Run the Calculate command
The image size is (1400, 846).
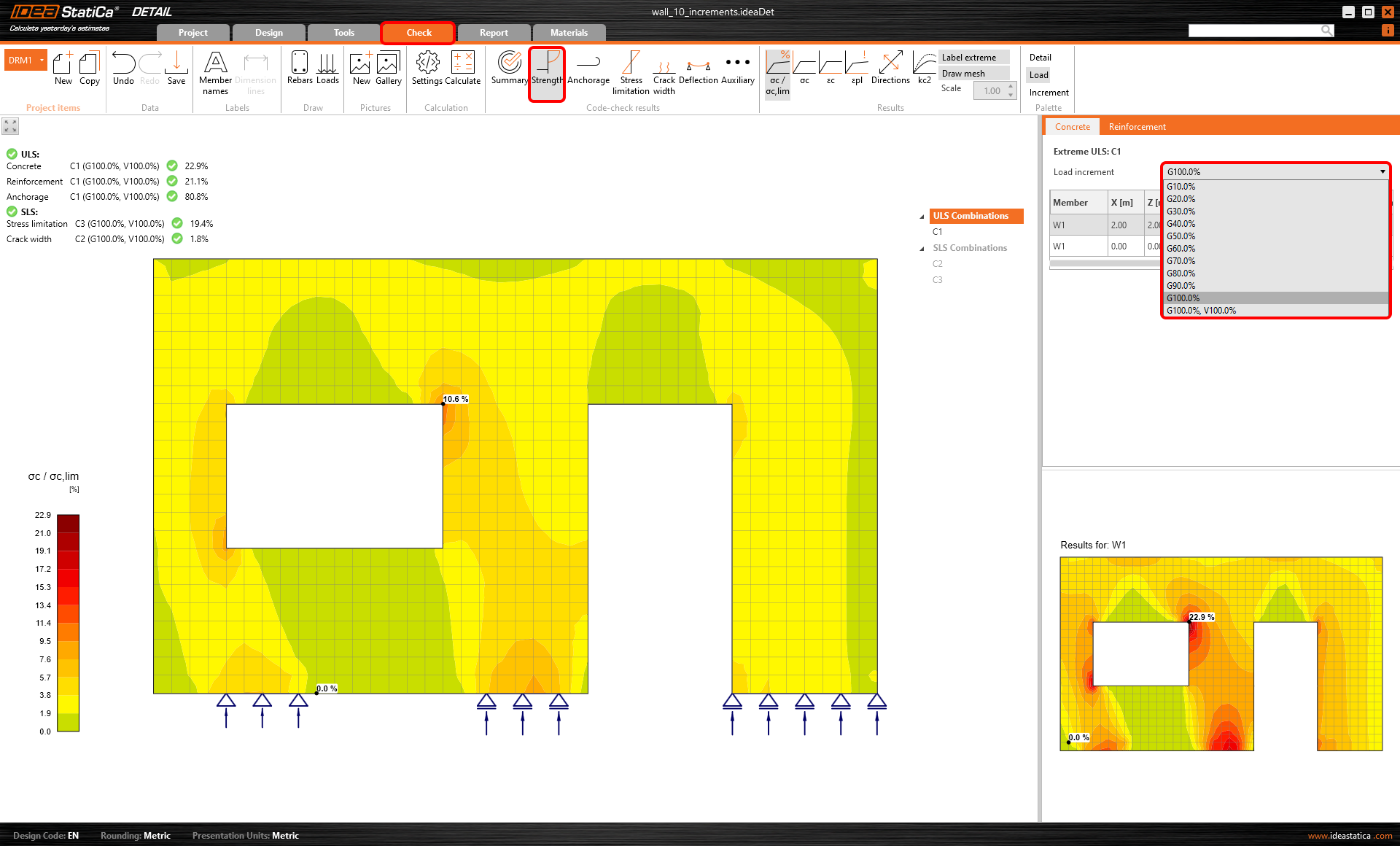pyautogui.click(x=463, y=69)
